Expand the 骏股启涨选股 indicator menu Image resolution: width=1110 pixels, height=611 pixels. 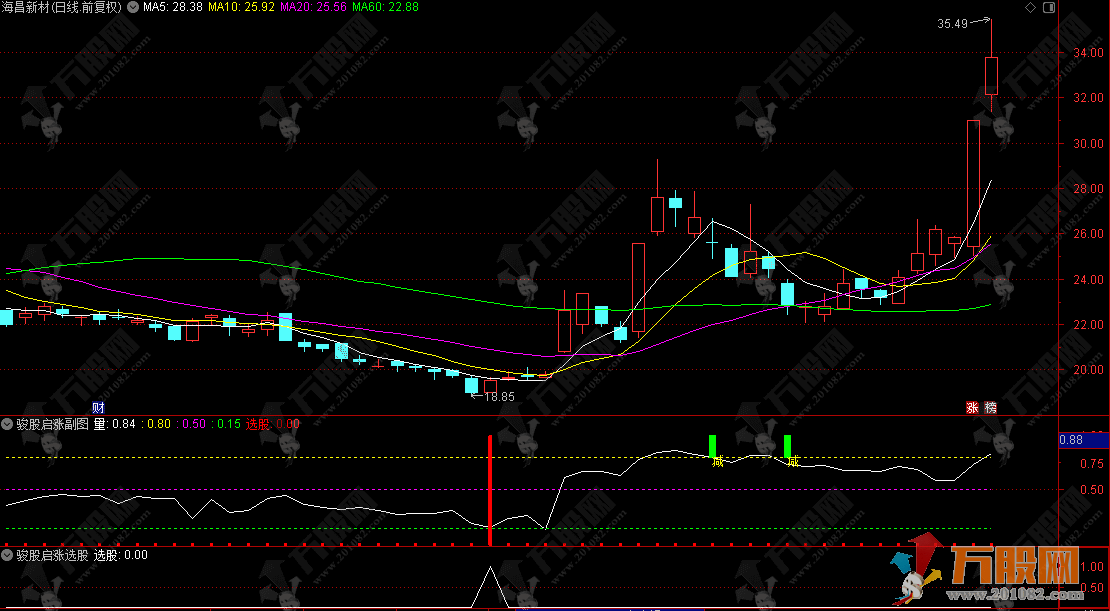click(8, 554)
